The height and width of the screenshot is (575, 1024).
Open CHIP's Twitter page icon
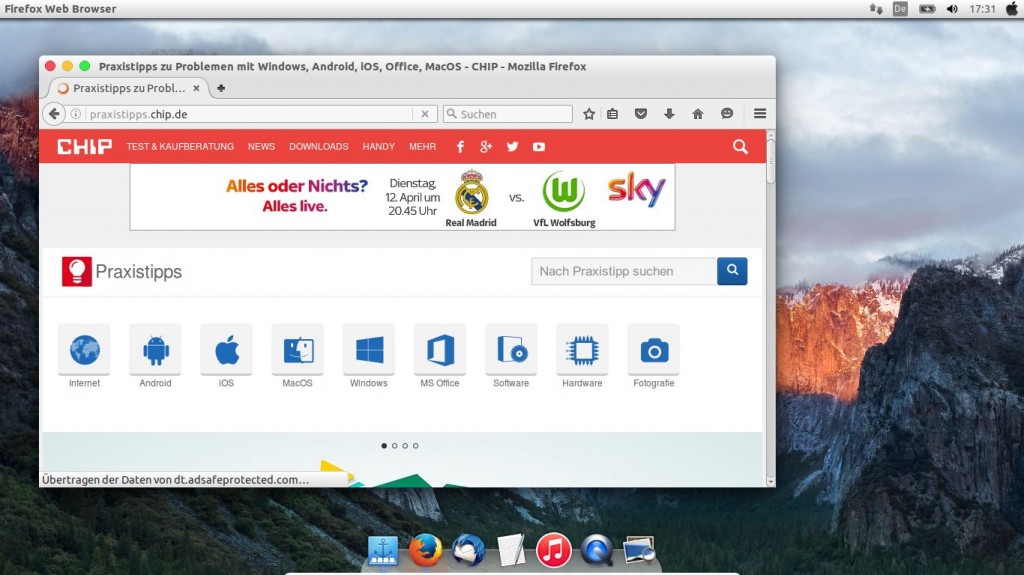pos(512,147)
